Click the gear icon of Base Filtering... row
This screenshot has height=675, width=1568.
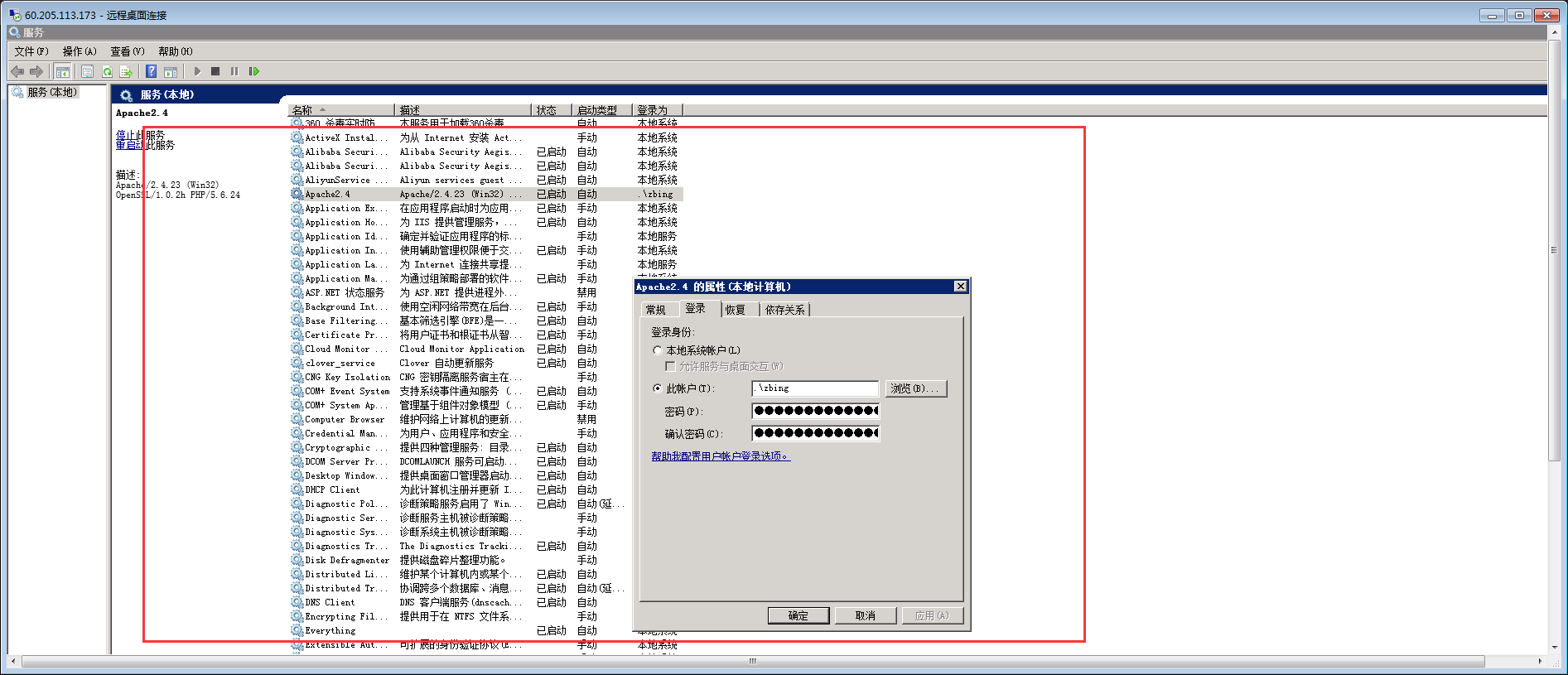coord(297,321)
